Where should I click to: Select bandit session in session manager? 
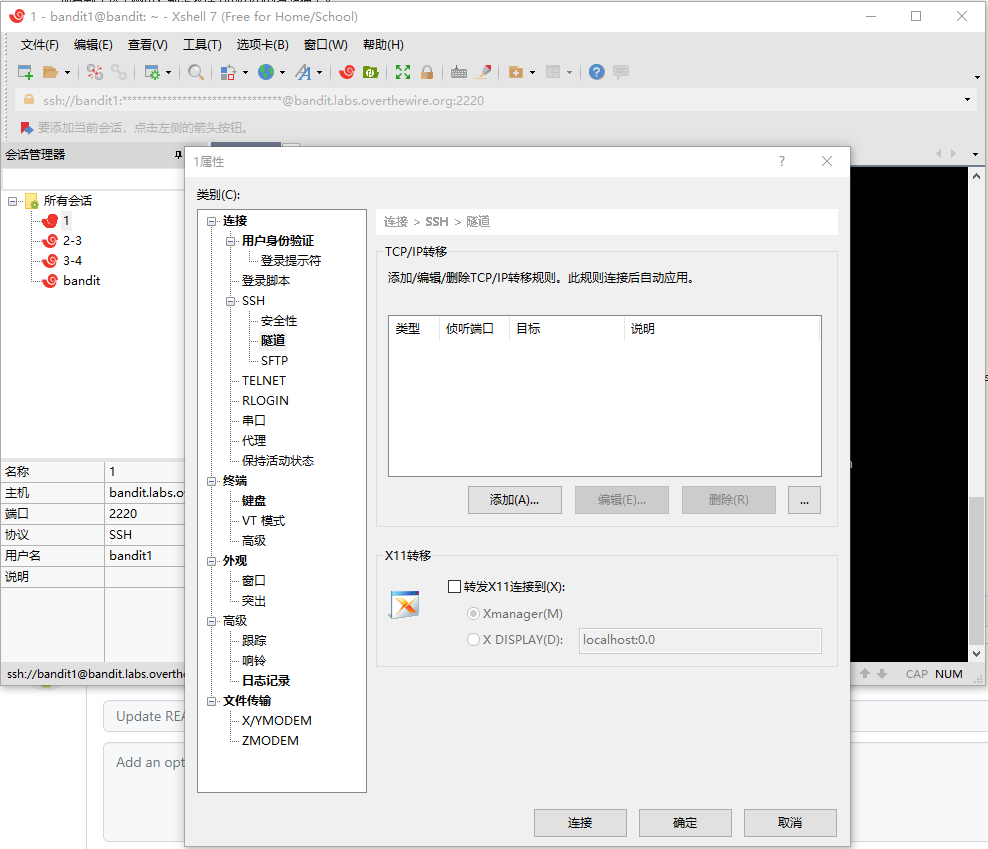click(x=81, y=281)
